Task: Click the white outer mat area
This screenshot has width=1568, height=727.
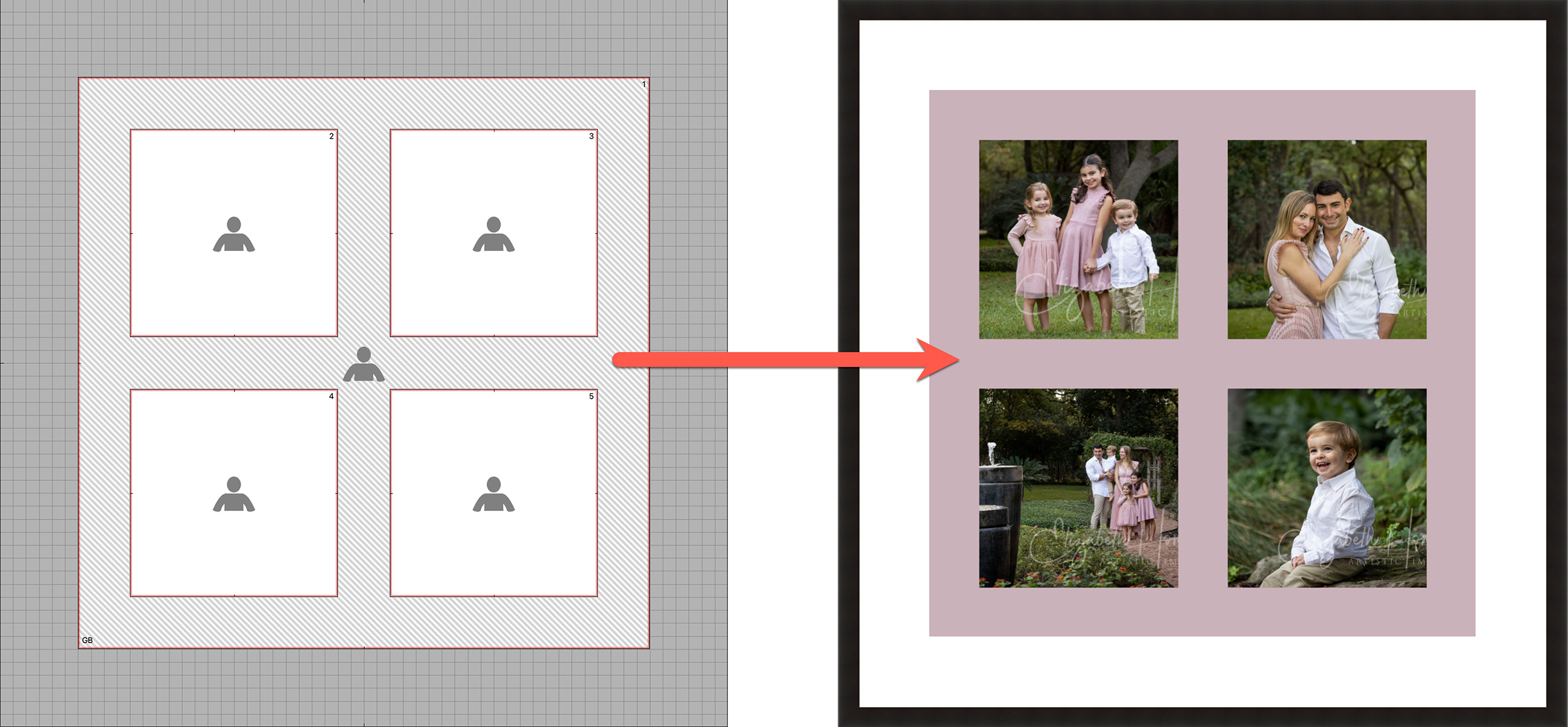Action: (x=1202, y=55)
